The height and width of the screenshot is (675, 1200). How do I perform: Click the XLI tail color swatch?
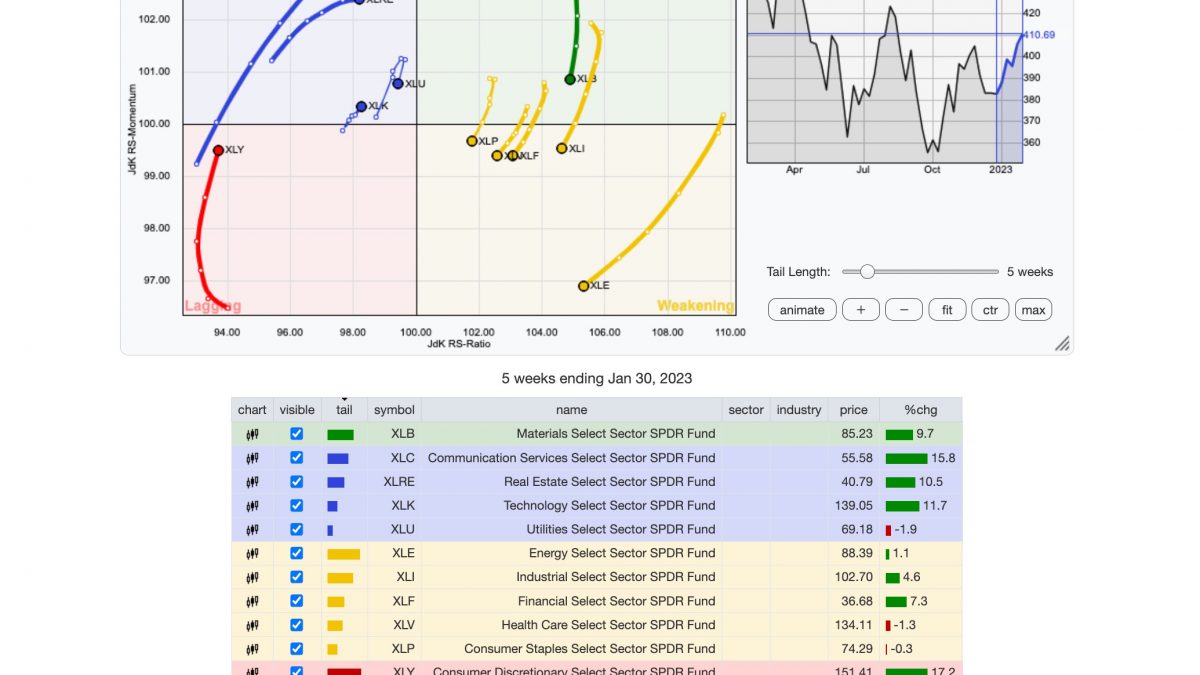(340, 578)
